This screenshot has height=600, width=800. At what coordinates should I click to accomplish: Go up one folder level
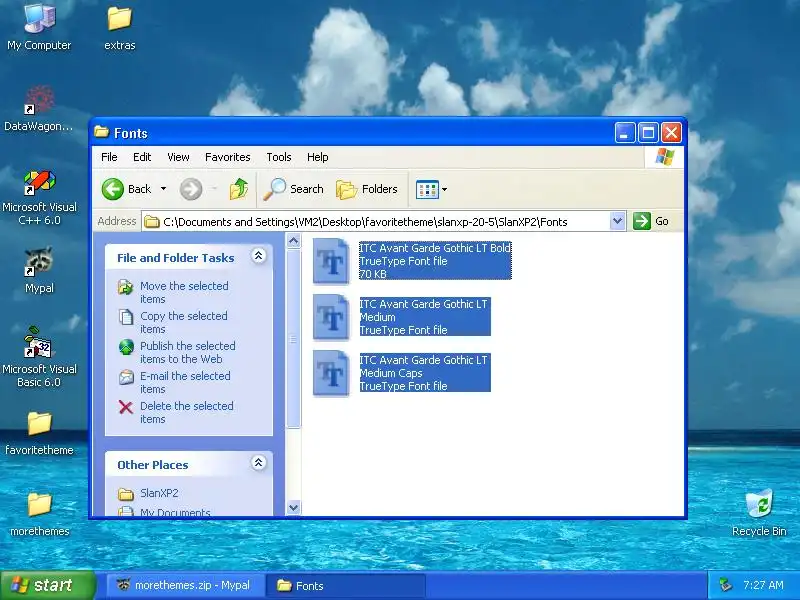pos(239,189)
